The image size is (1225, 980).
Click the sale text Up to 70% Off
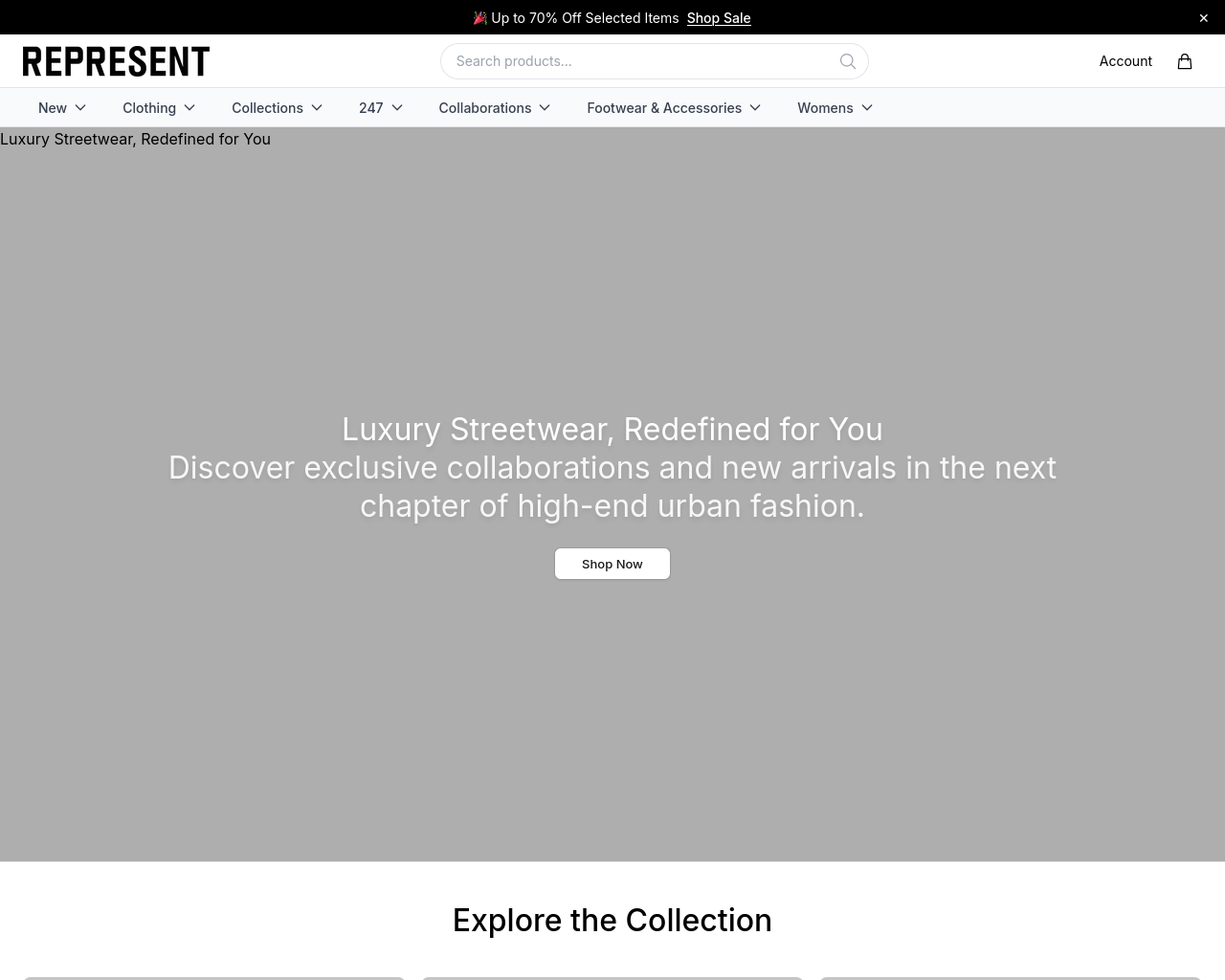[x=576, y=18]
